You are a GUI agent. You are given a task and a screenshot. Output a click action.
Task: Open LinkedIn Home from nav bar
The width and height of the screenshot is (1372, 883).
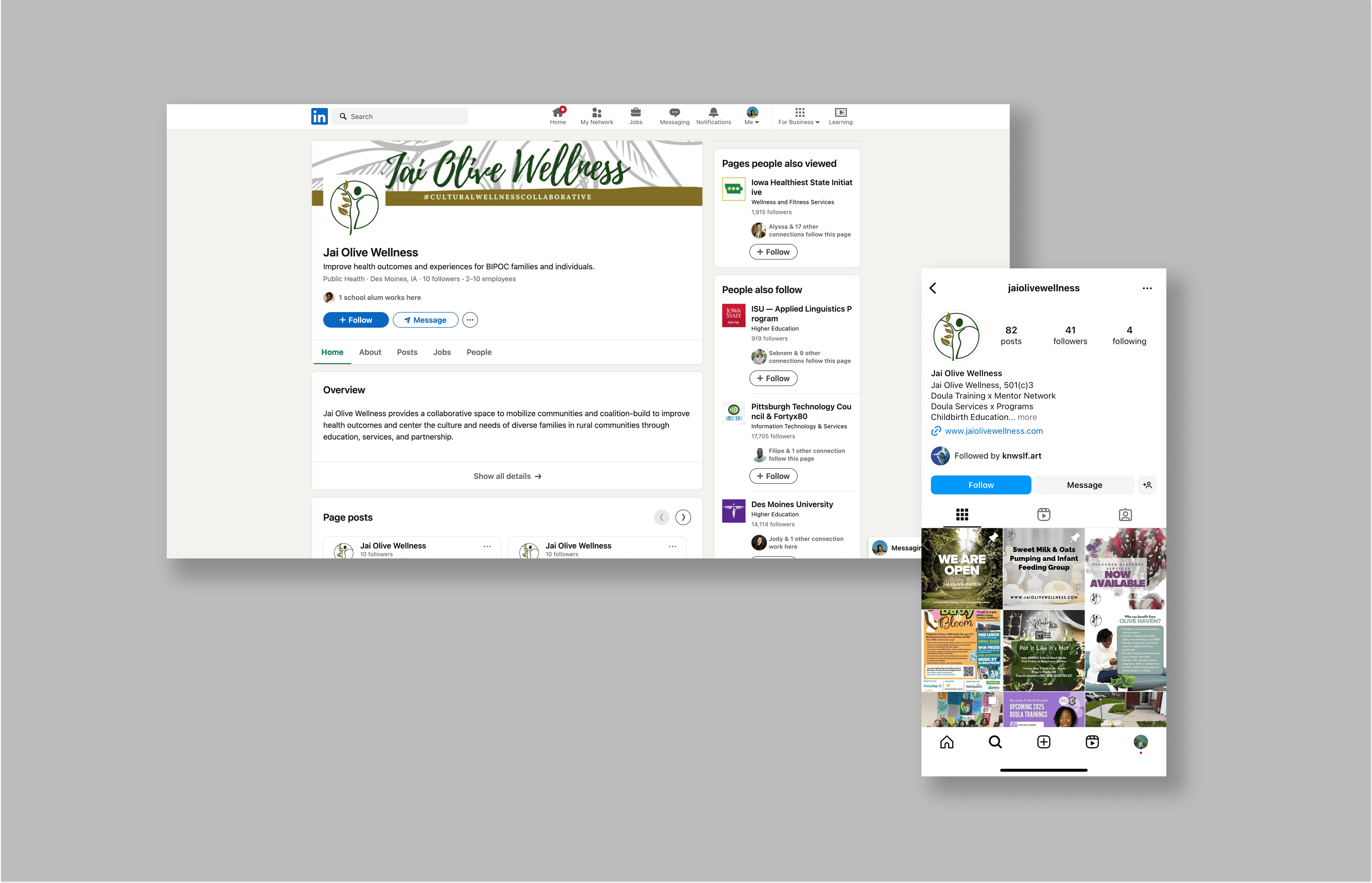pyautogui.click(x=558, y=116)
